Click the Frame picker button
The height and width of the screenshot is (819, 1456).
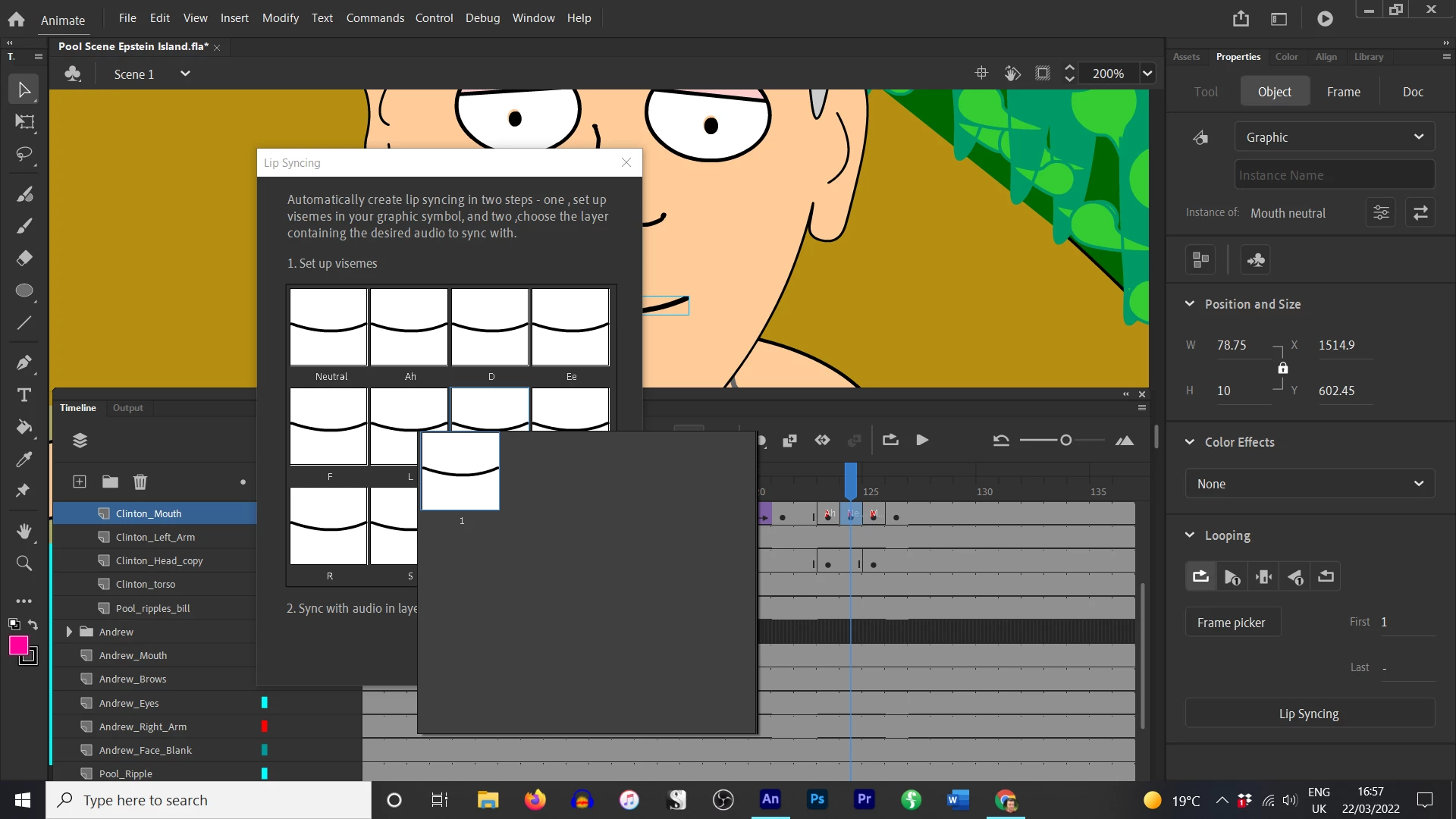(x=1231, y=623)
